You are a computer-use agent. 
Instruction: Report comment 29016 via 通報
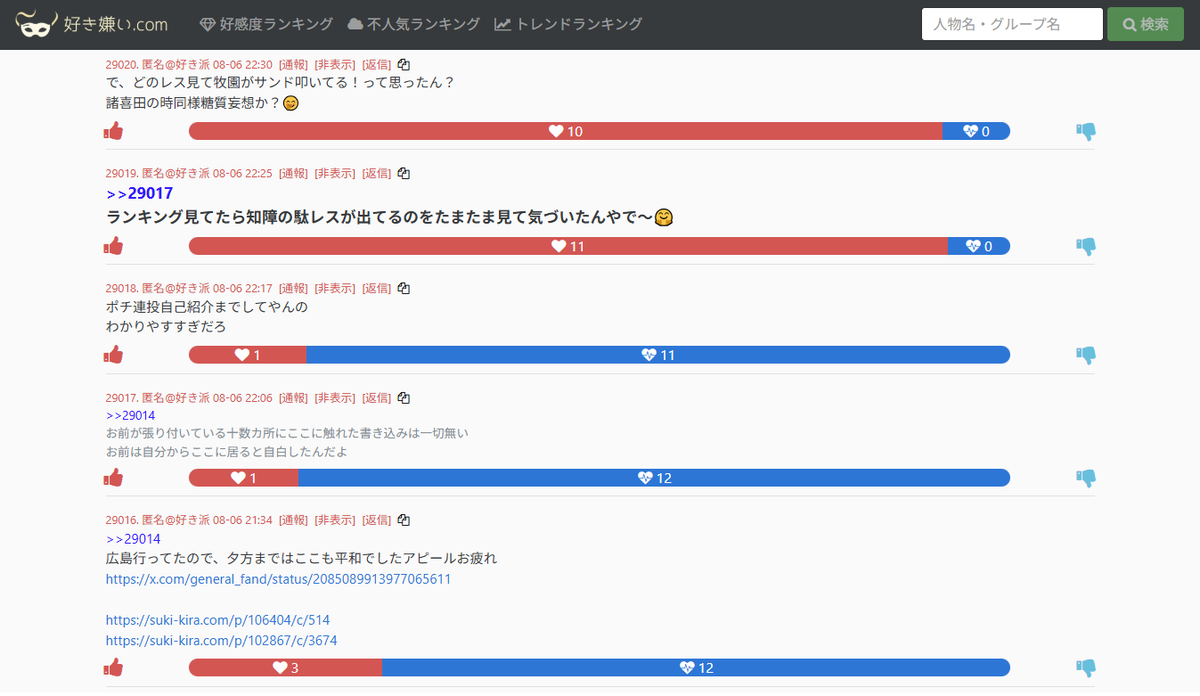click(x=293, y=520)
